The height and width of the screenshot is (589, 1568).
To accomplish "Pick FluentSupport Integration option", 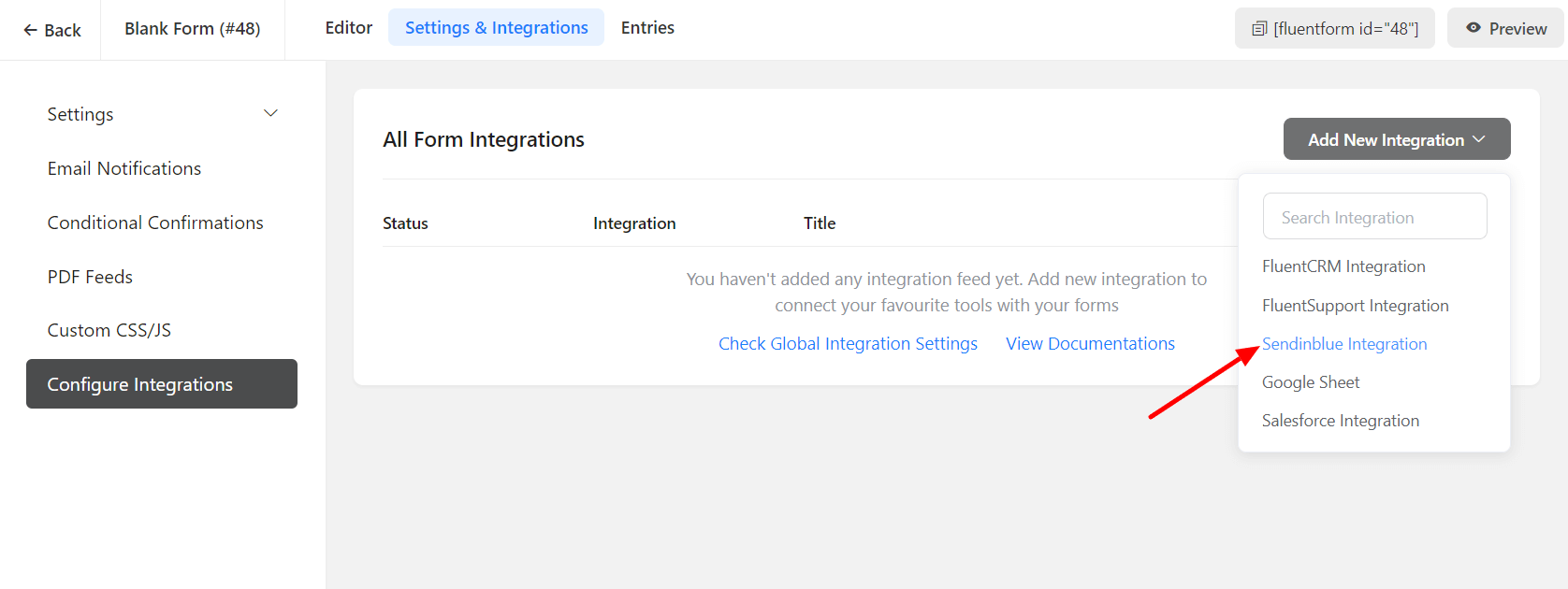I will click(x=1355, y=306).
